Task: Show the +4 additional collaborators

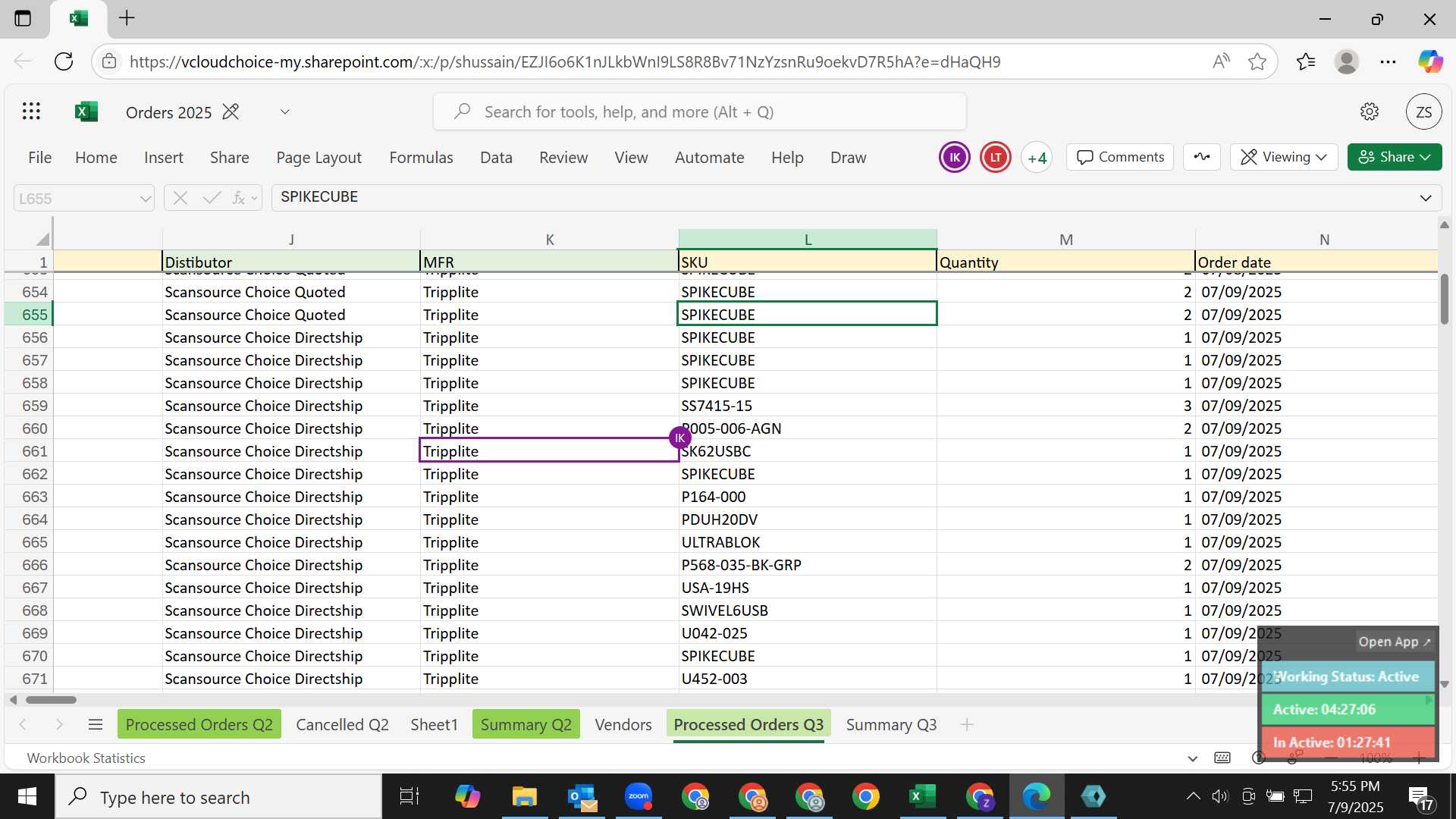Action: (x=1037, y=157)
